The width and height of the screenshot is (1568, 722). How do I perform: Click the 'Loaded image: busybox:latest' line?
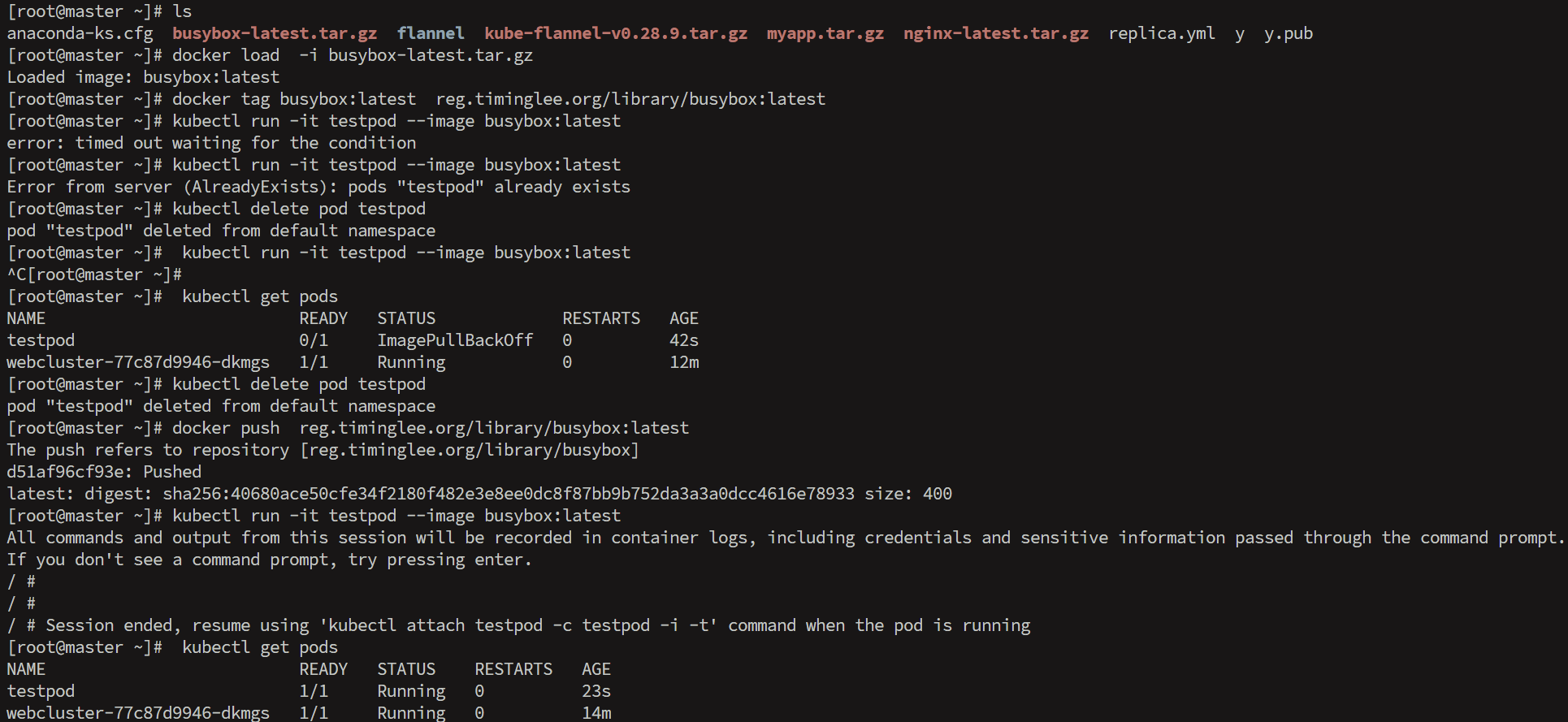click(x=143, y=77)
